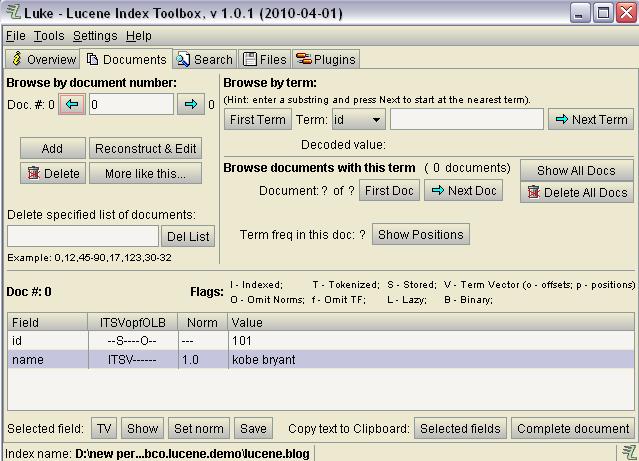Click the Norm column header
Screen dimensions: 639x461
pos(203,322)
